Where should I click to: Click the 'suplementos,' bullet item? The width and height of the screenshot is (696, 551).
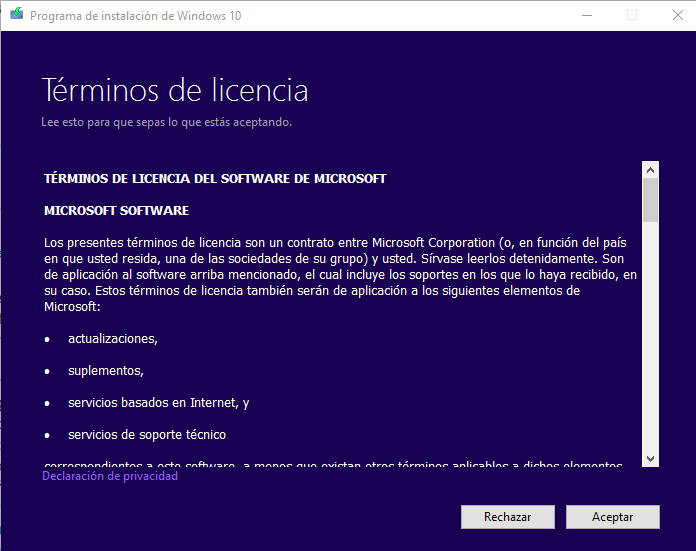(106, 371)
